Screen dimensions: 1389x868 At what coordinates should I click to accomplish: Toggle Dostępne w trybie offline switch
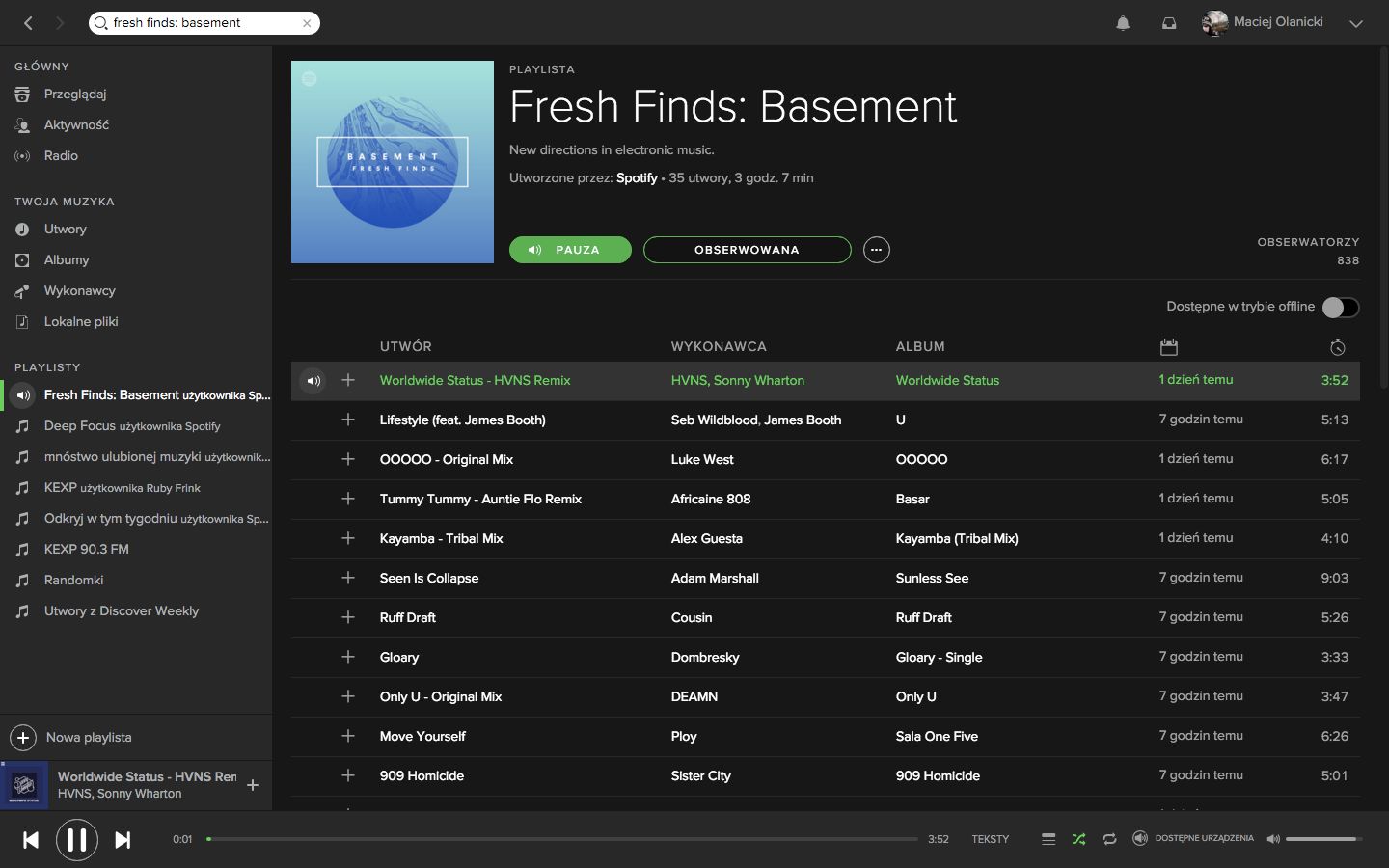[1340, 307]
